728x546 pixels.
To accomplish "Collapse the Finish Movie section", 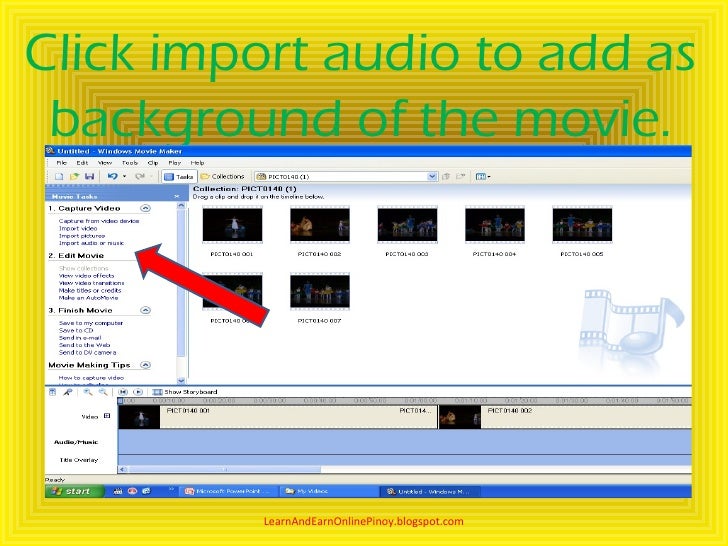I will pos(145,310).
